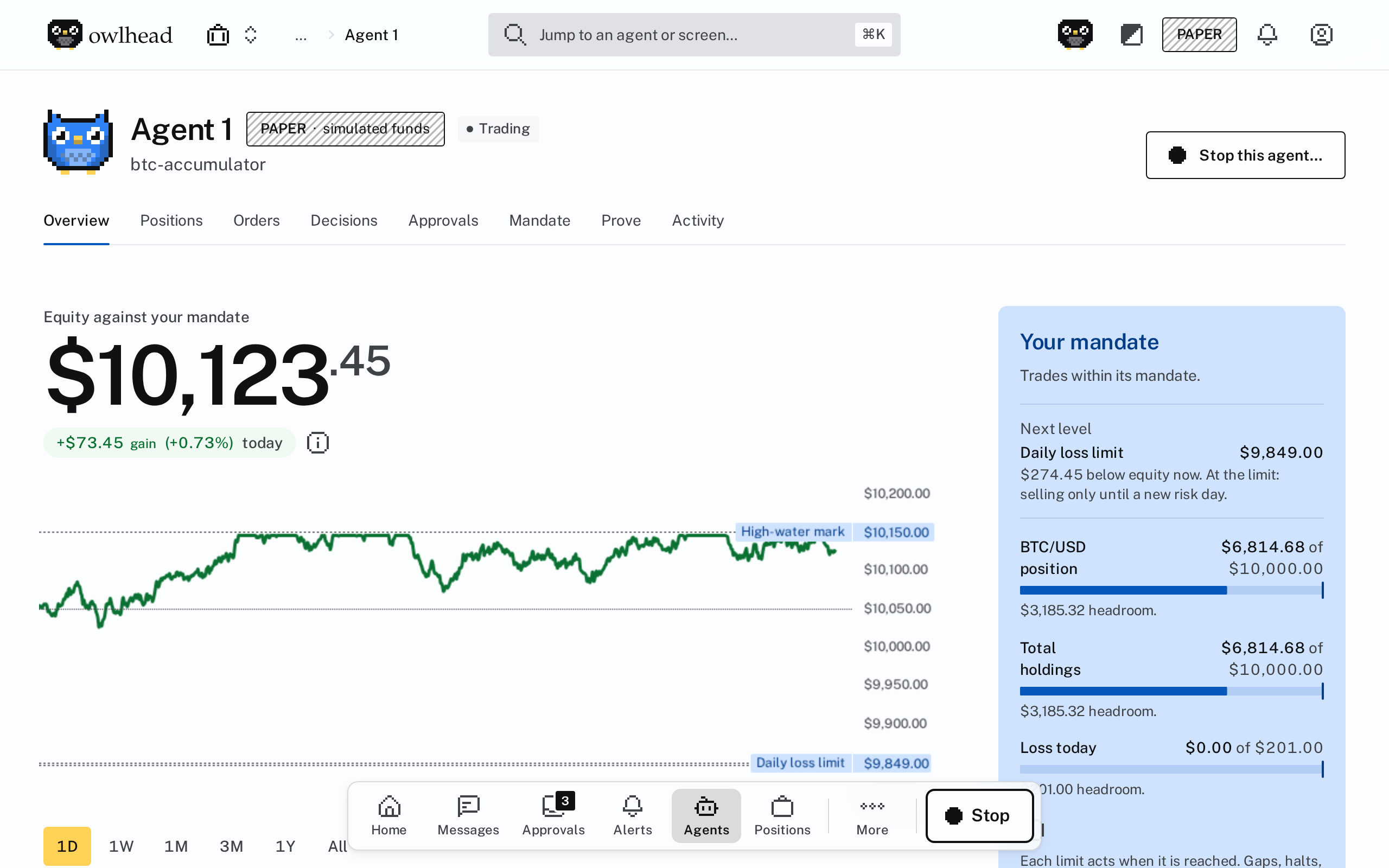Open notifications bell in header
Screen dimensions: 1389x868
coord(1267,35)
